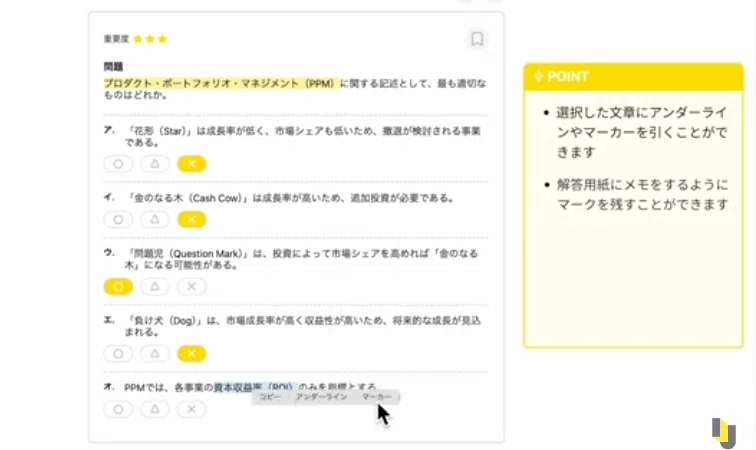
Task: Mark option ウ with the cross
Action: point(191,286)
